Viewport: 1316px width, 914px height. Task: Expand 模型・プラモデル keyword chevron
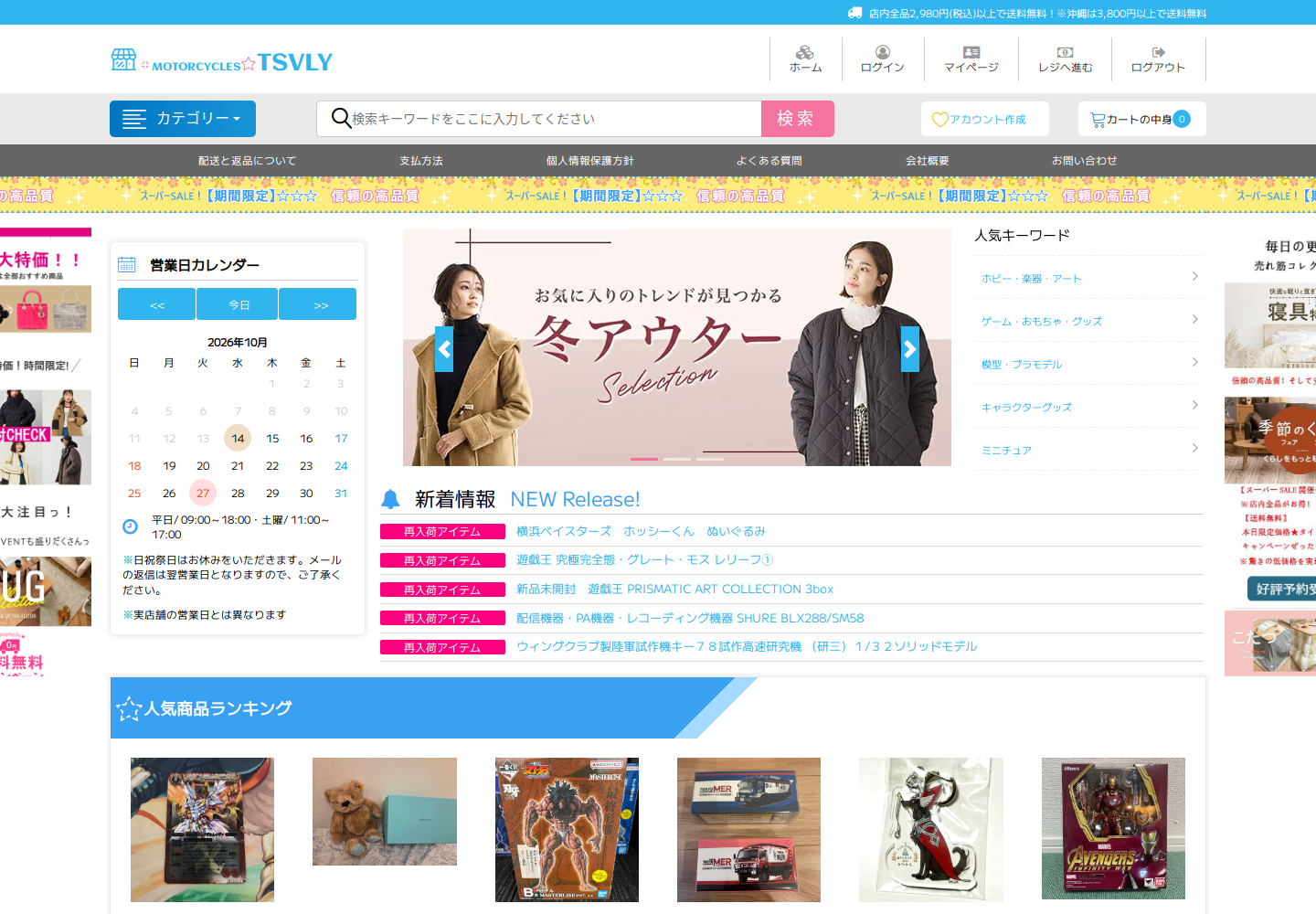click(1195, 362)
